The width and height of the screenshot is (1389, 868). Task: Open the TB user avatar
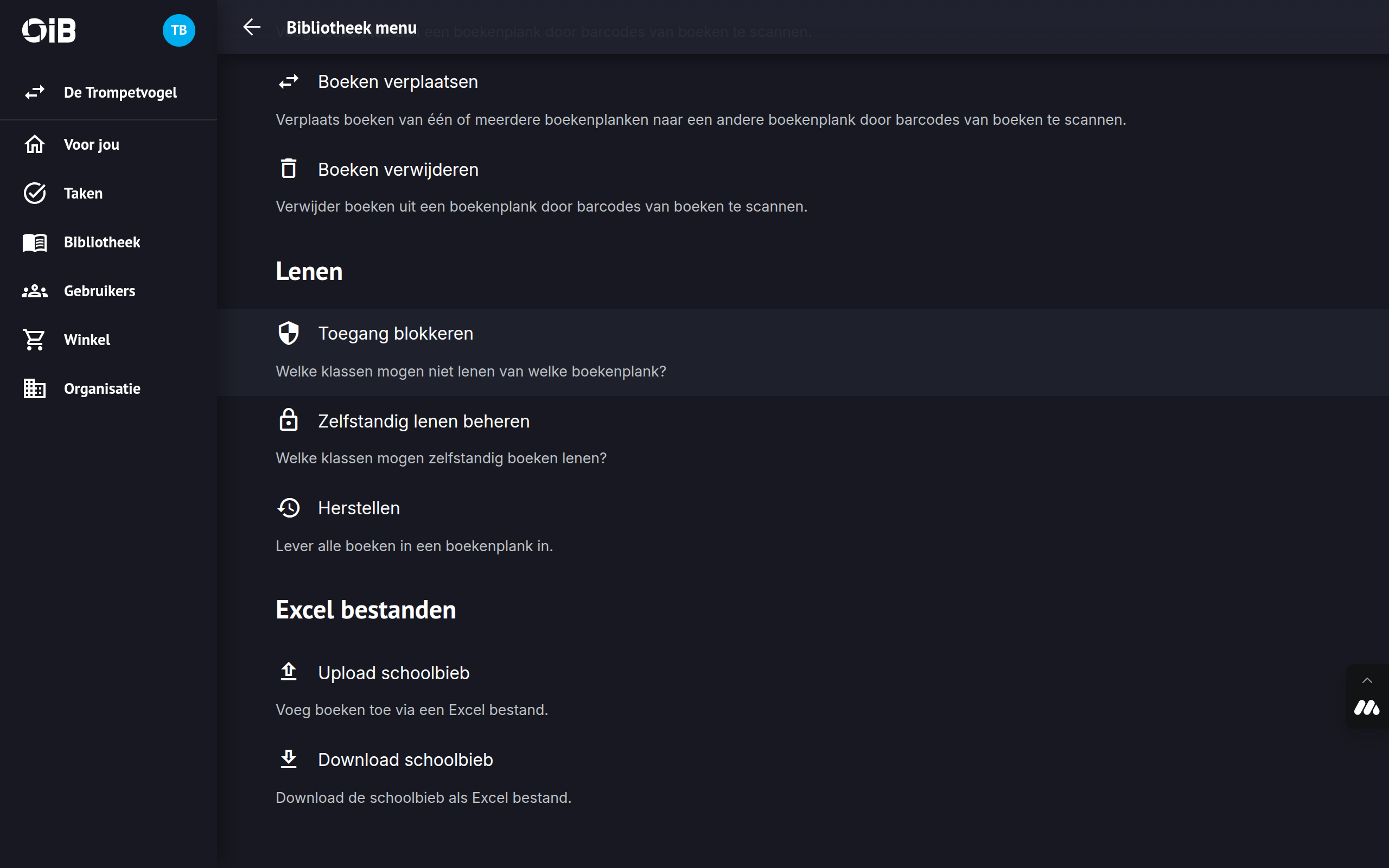coord(179,30)
